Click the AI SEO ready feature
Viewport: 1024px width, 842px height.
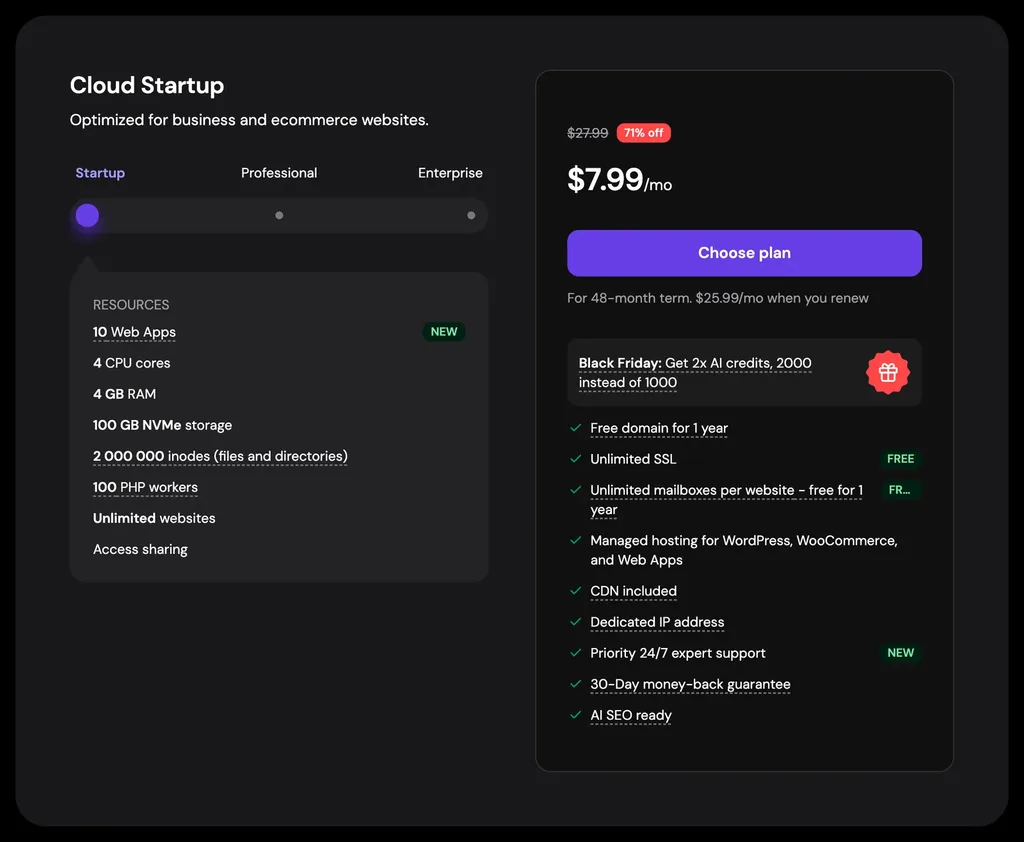[630, 715]
